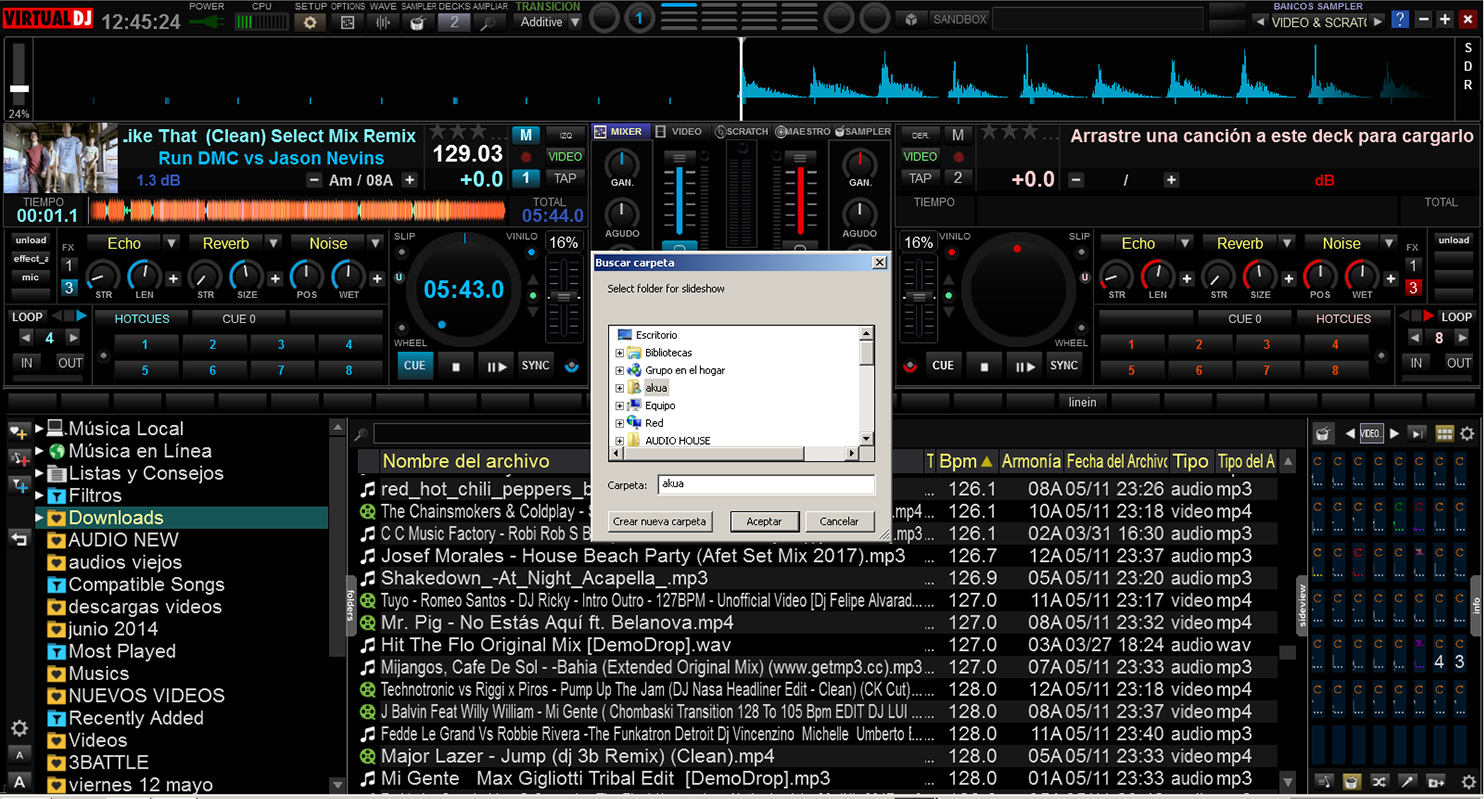The width and height of the screenshot is (1484, 799).
Task: Click the sideview microphone icon at bottom
Action: click(x=1409, y=781)
